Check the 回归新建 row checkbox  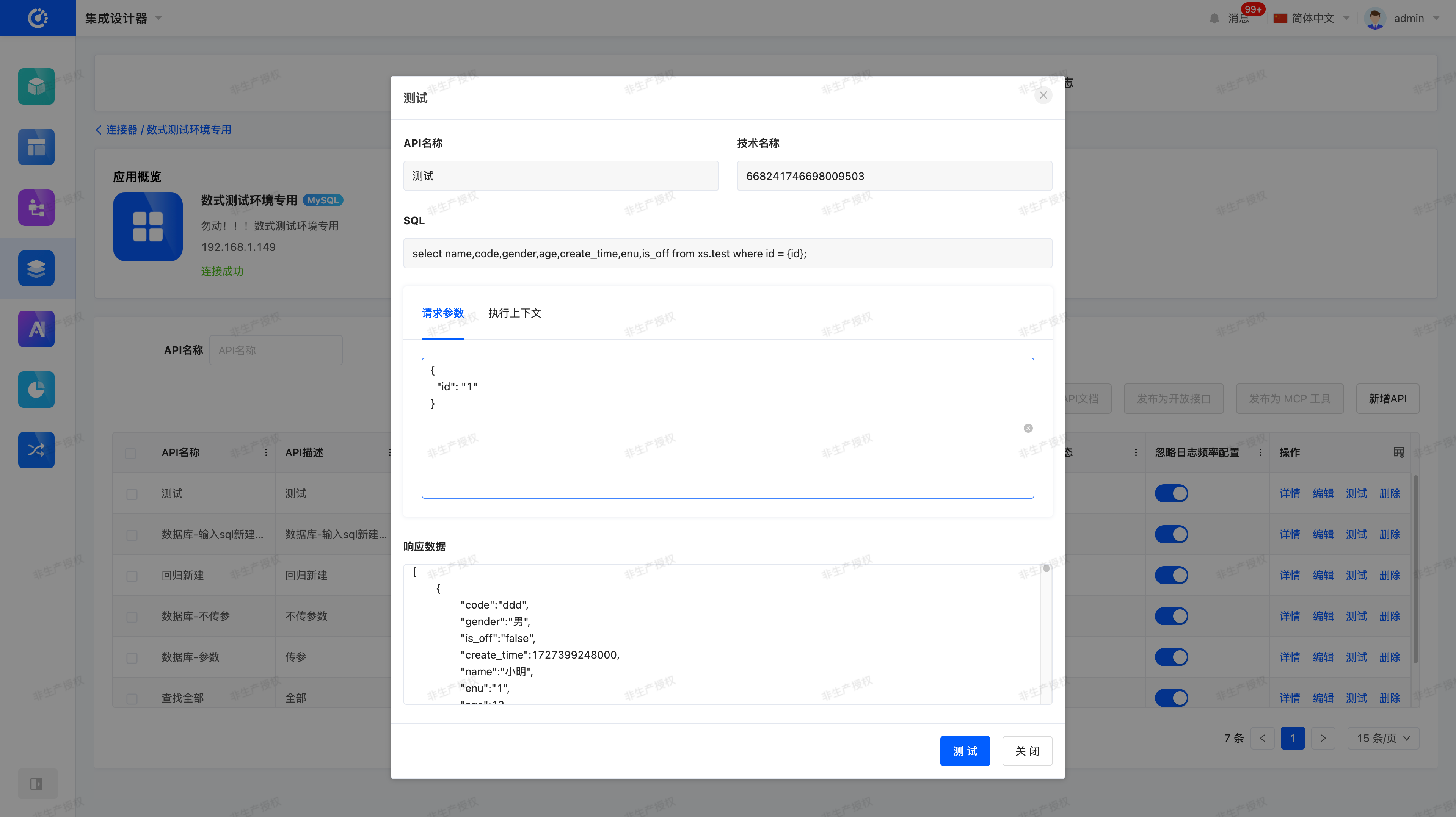point(132,576)
